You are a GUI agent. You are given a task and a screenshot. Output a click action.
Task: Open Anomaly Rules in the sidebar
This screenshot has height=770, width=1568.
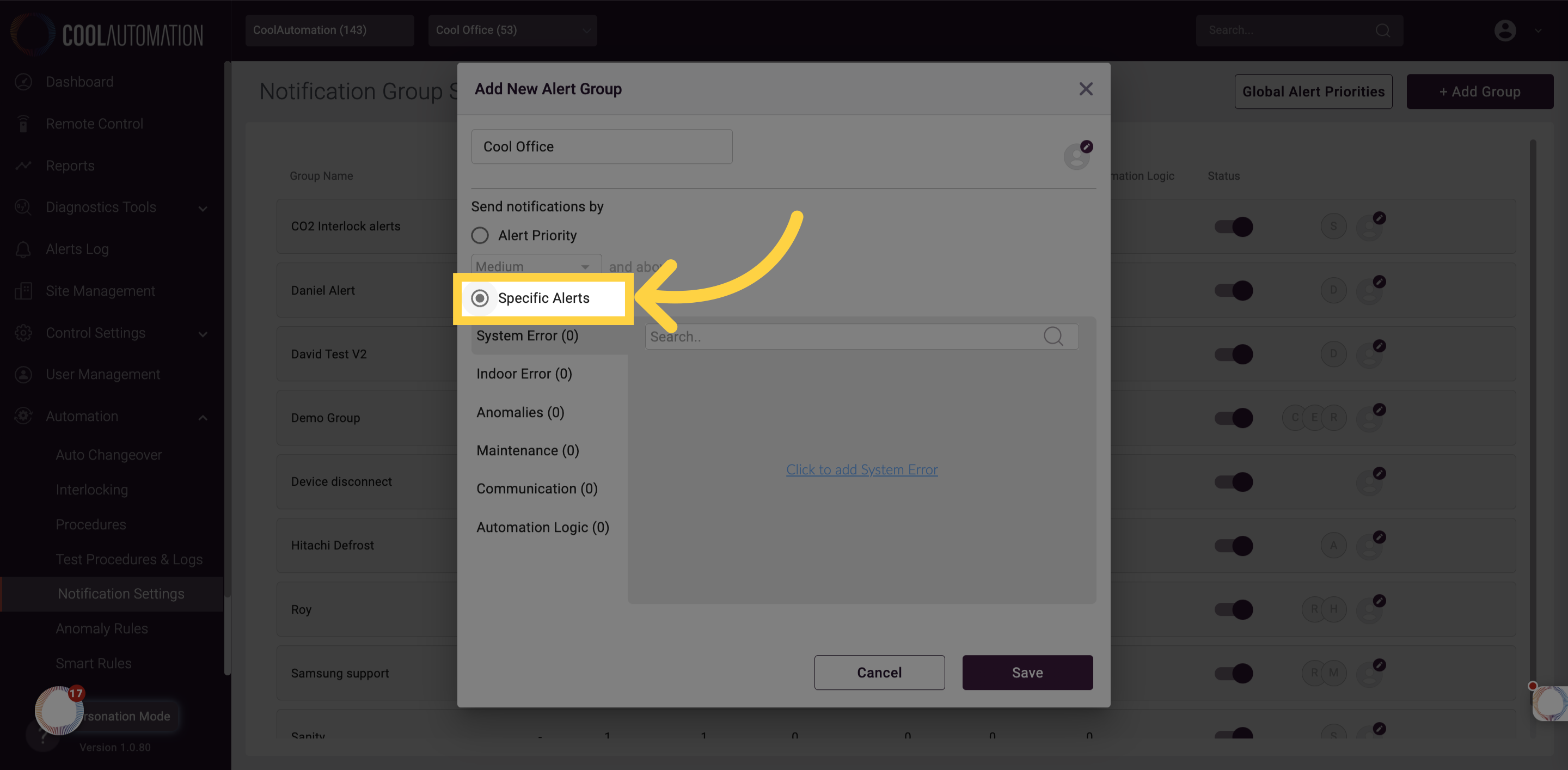102,628
